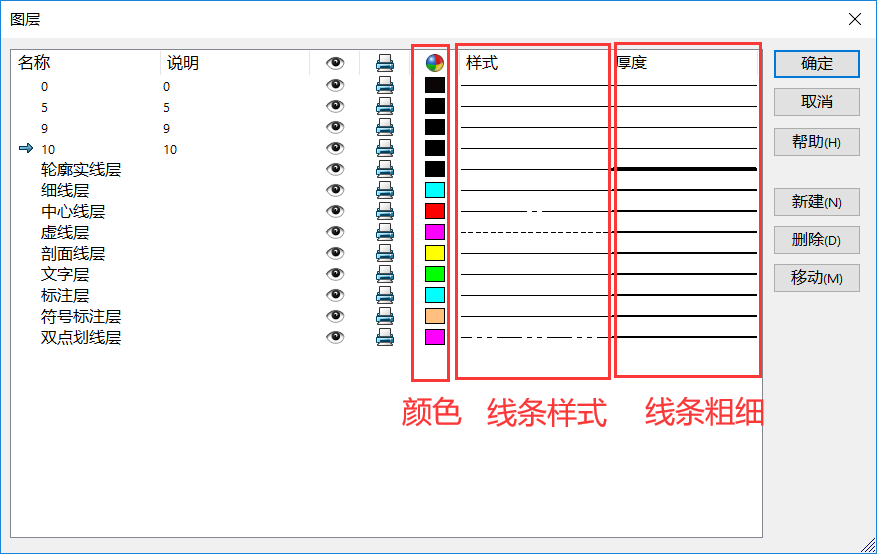877x554 pixels.
Task: Change line thickness of 文字层
Action: click(x=685, y=274)
